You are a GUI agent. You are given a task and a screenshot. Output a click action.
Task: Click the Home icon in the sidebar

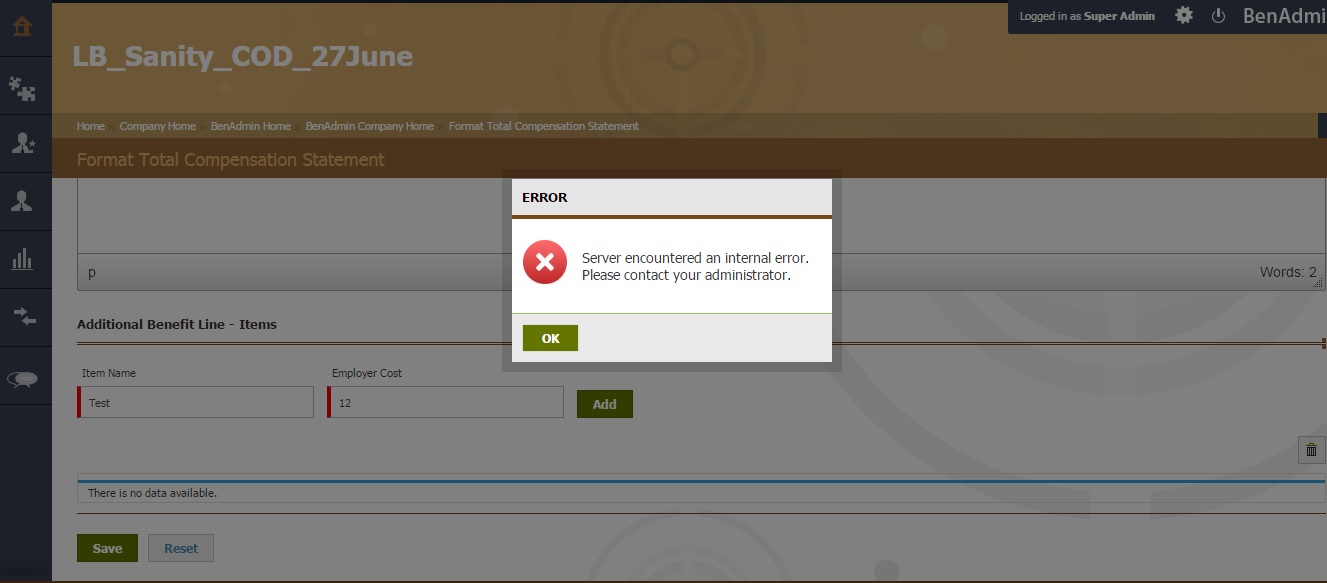22,27
